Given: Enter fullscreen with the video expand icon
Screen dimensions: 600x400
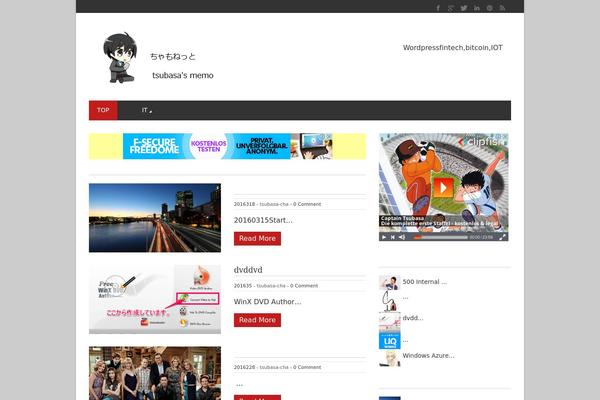Looking at the screenshot, I should (502, 237).
